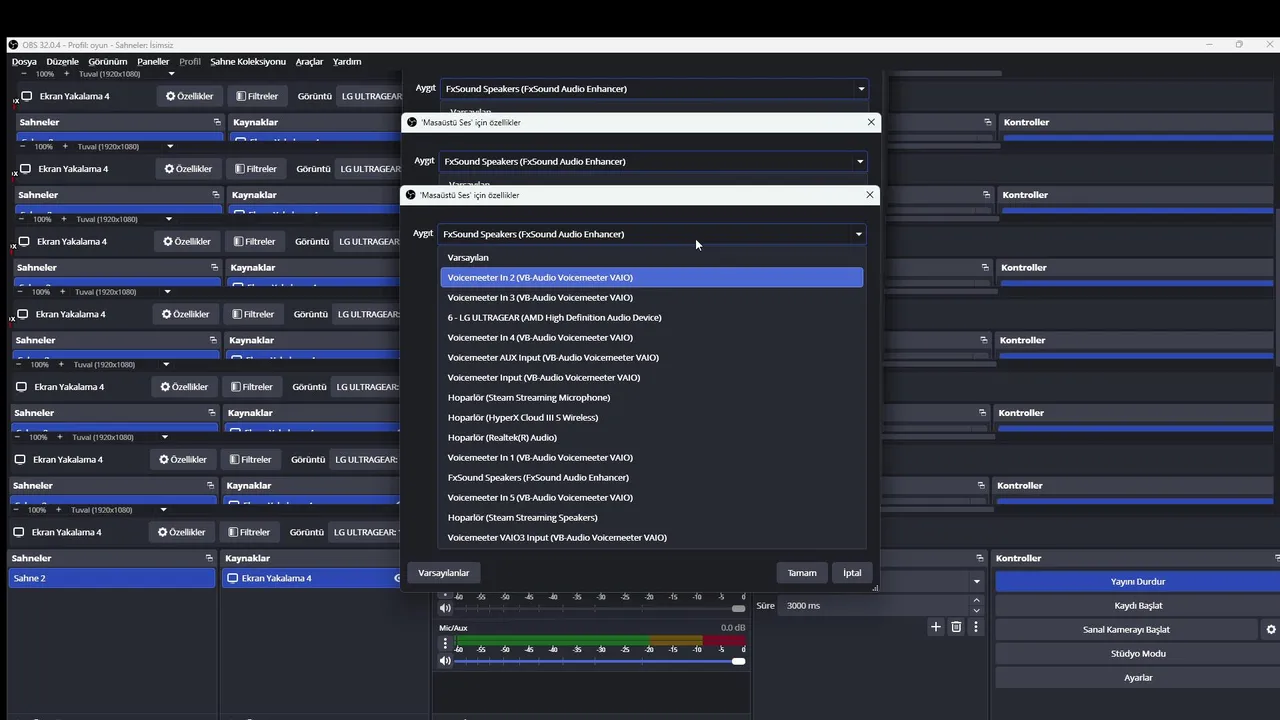Open the Profil menu
This screenshot has width=1280, height=720.
[x=190, y=61]
